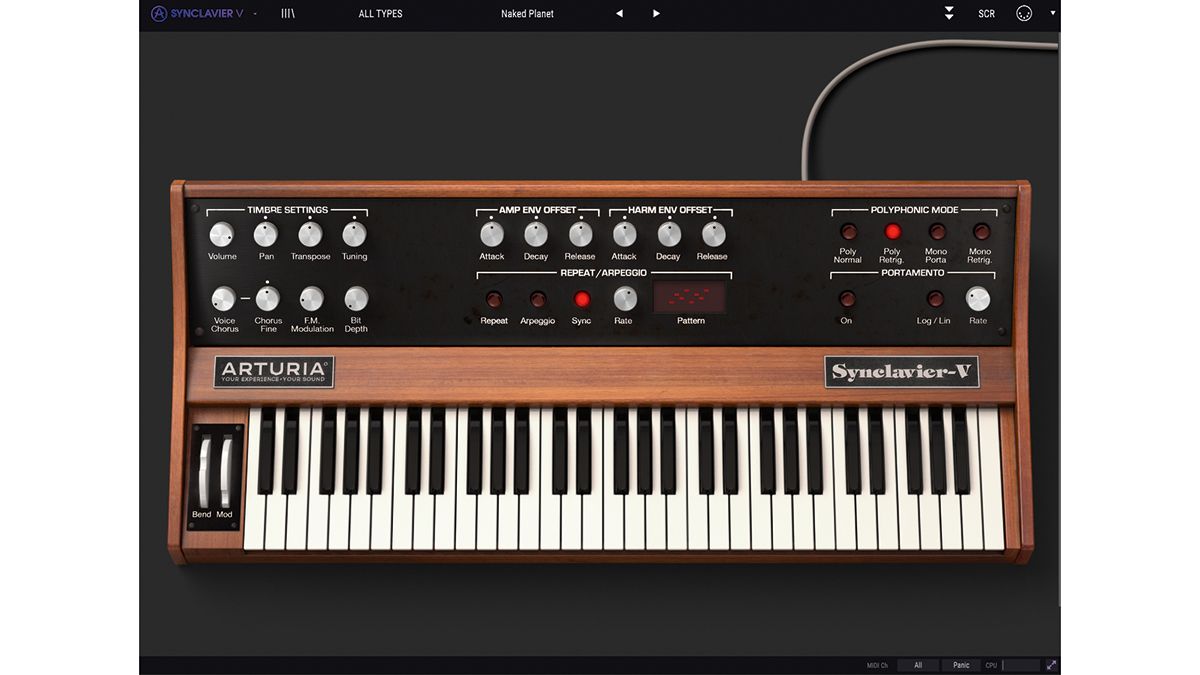Click the next preset arrow

pyautogui.click(x=656, y=13)
